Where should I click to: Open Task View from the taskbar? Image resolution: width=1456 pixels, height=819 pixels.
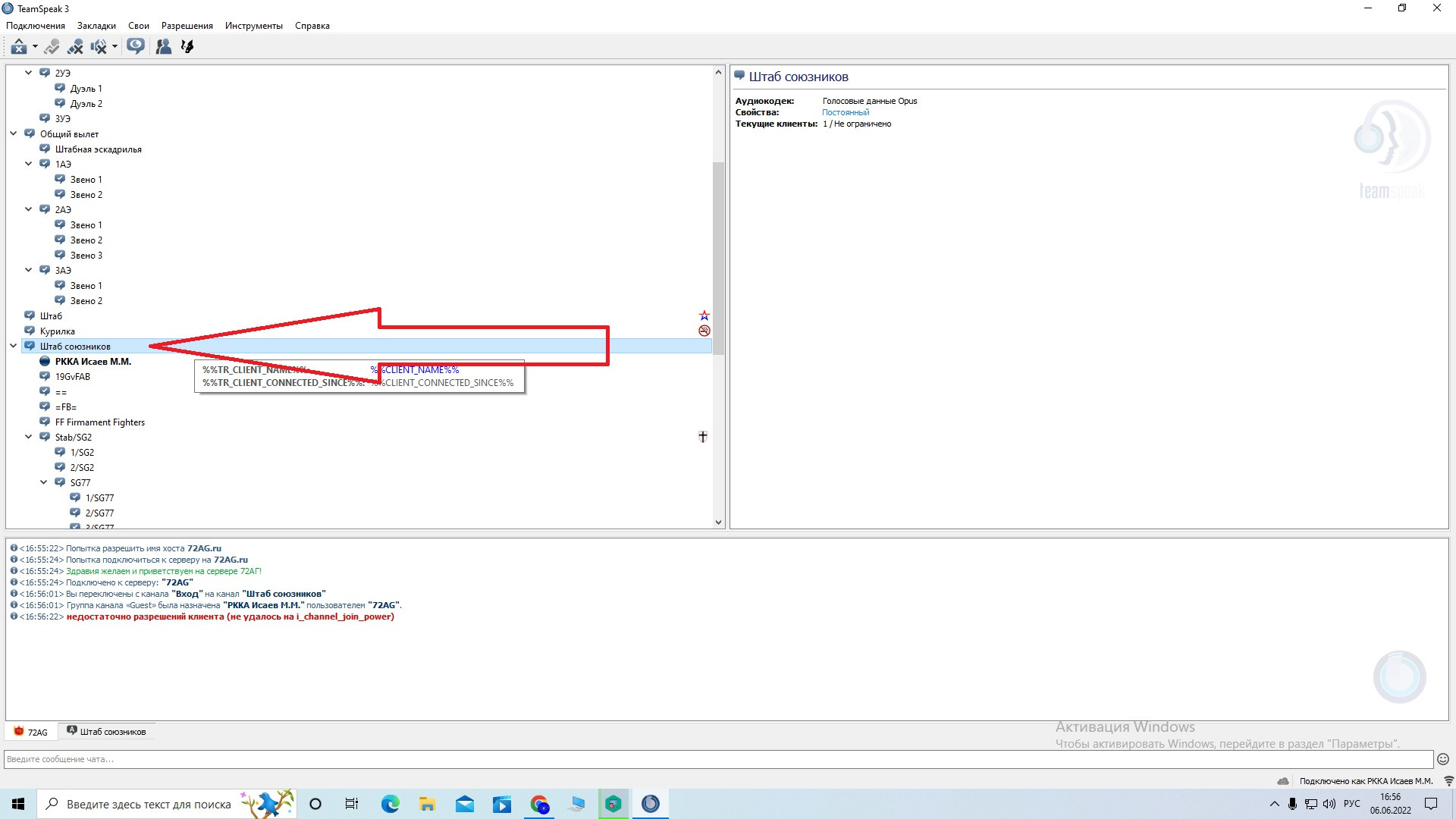(352, 804)
